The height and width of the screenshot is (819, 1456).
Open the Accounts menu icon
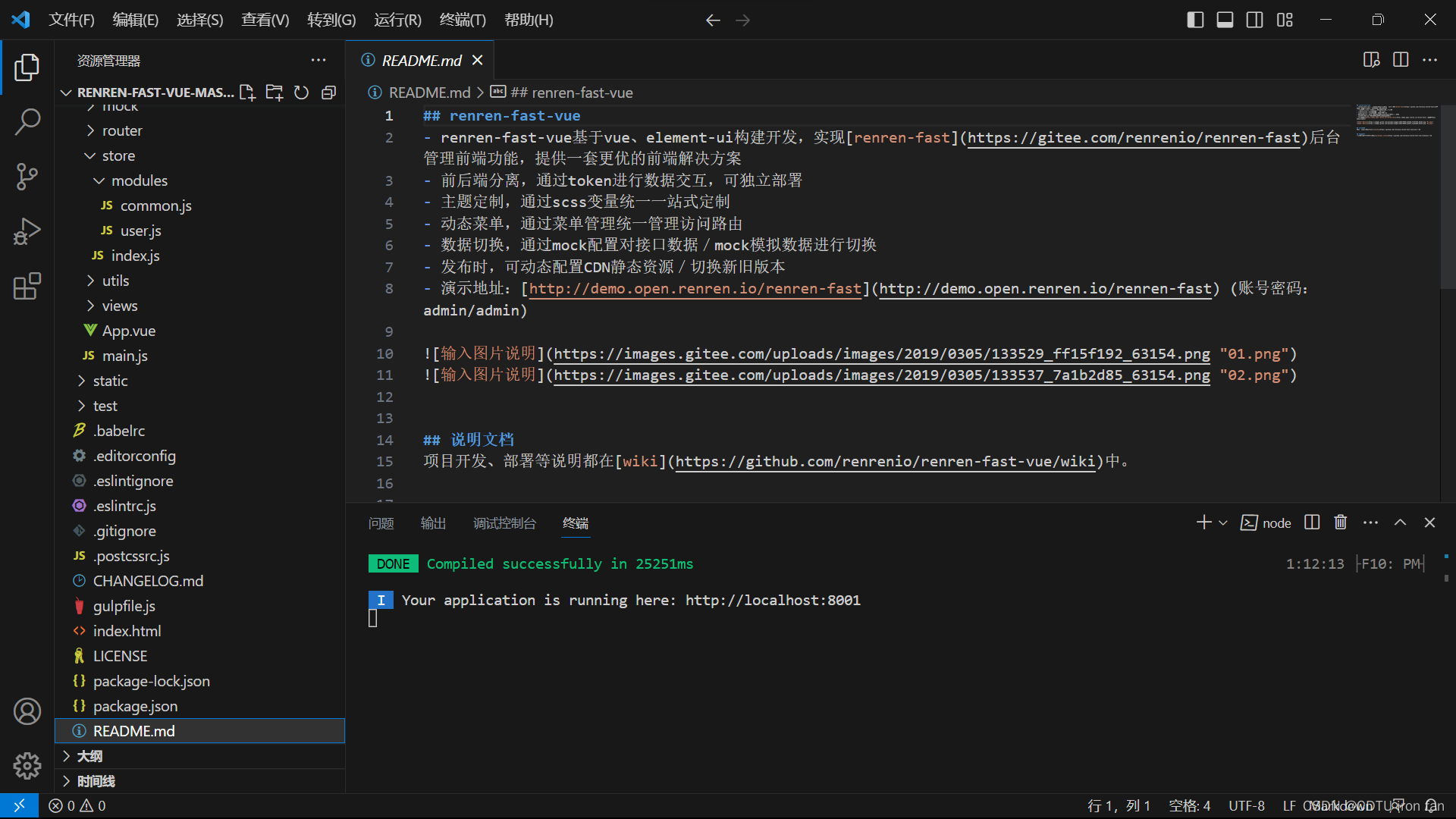pos(27,711)
